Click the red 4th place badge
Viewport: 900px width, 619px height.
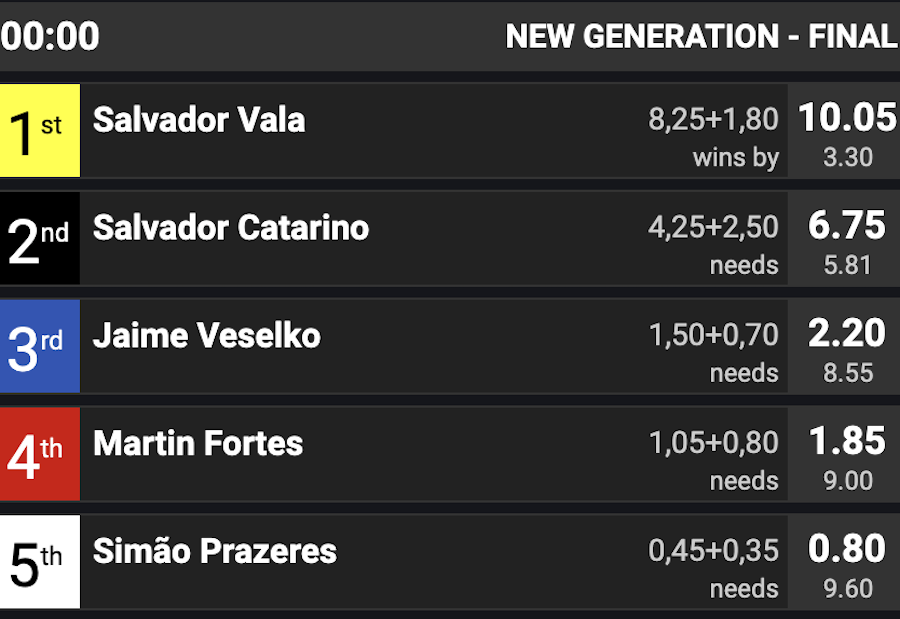pyautogui.click(x=40, y=454)
